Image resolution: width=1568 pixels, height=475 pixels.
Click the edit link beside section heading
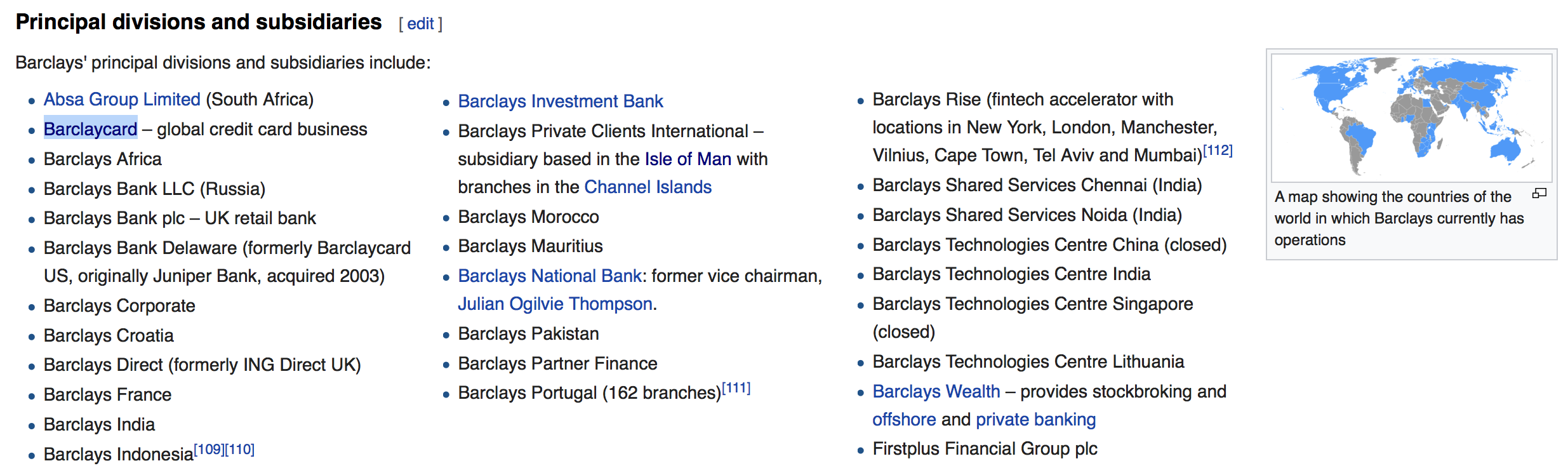[x=420, y=24]
